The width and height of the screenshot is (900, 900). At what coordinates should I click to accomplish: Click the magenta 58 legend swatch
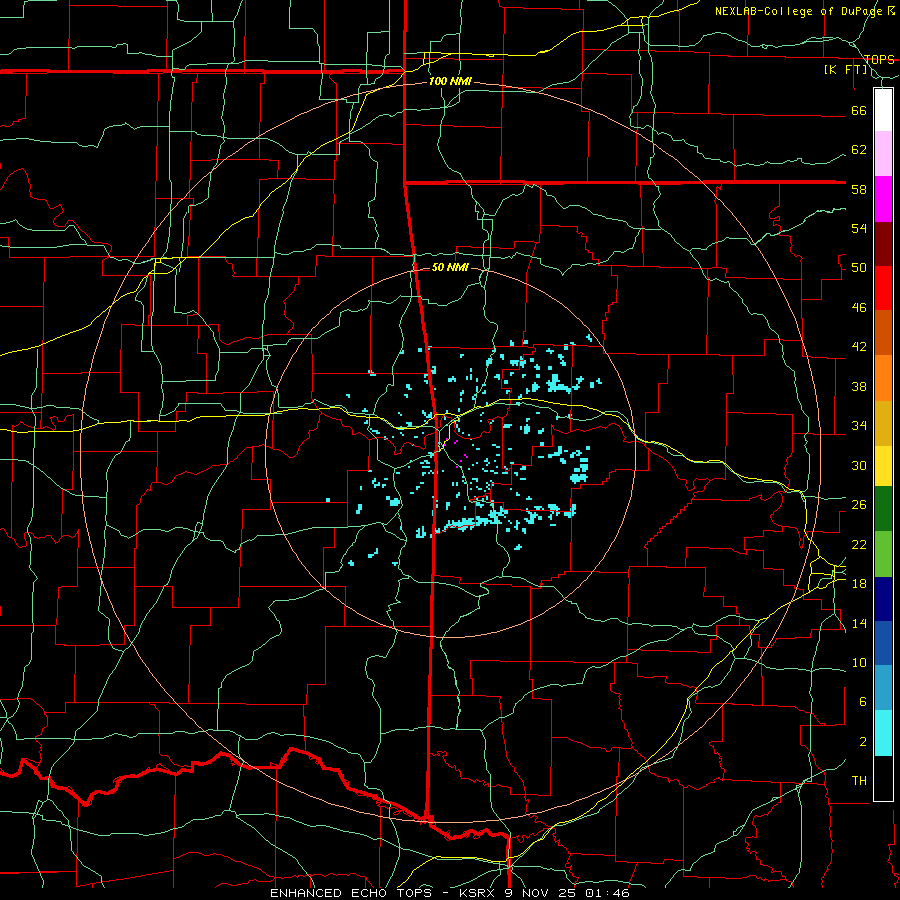883,199
